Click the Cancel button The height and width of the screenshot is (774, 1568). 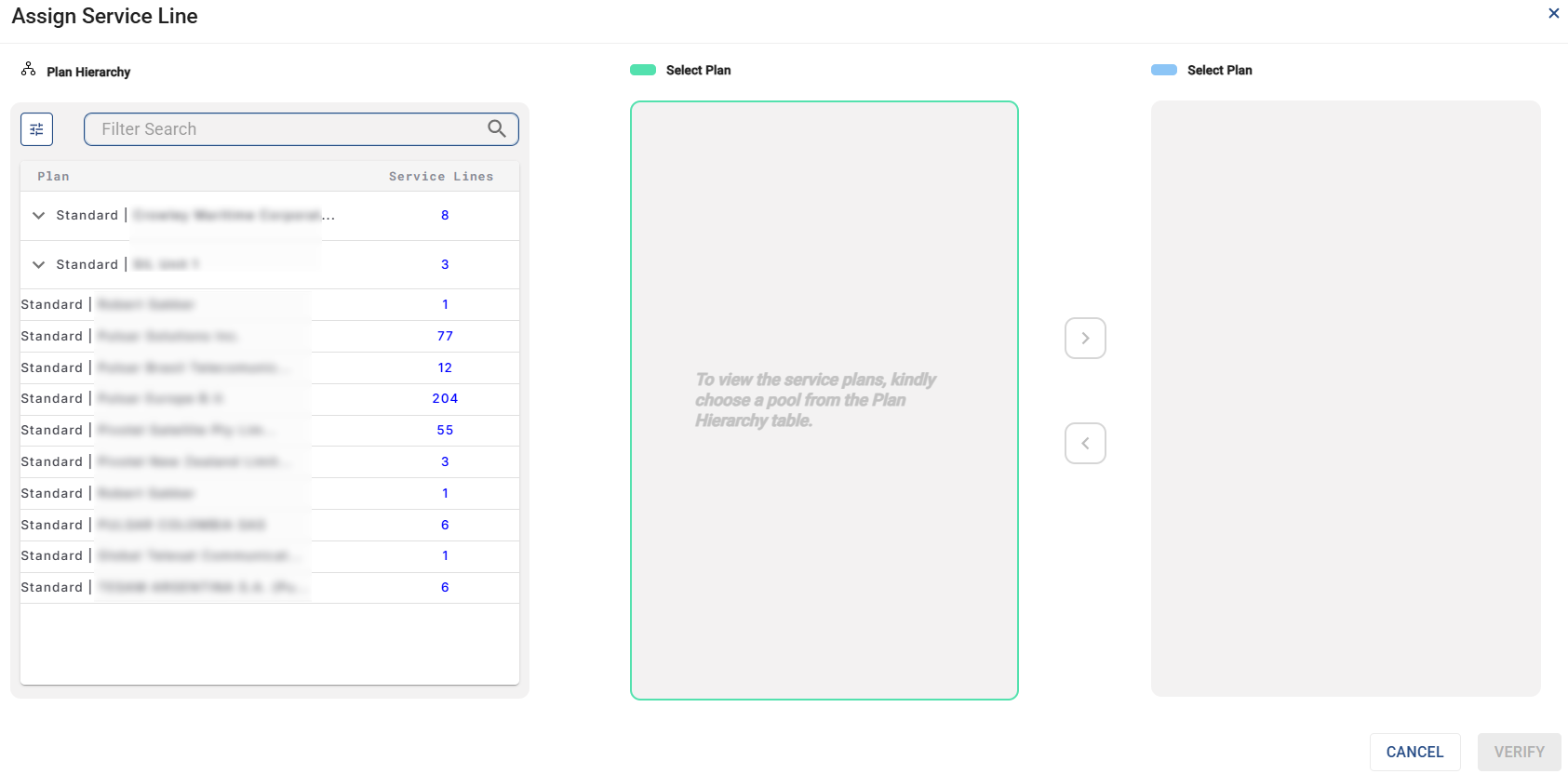[x=1414, y=752]
